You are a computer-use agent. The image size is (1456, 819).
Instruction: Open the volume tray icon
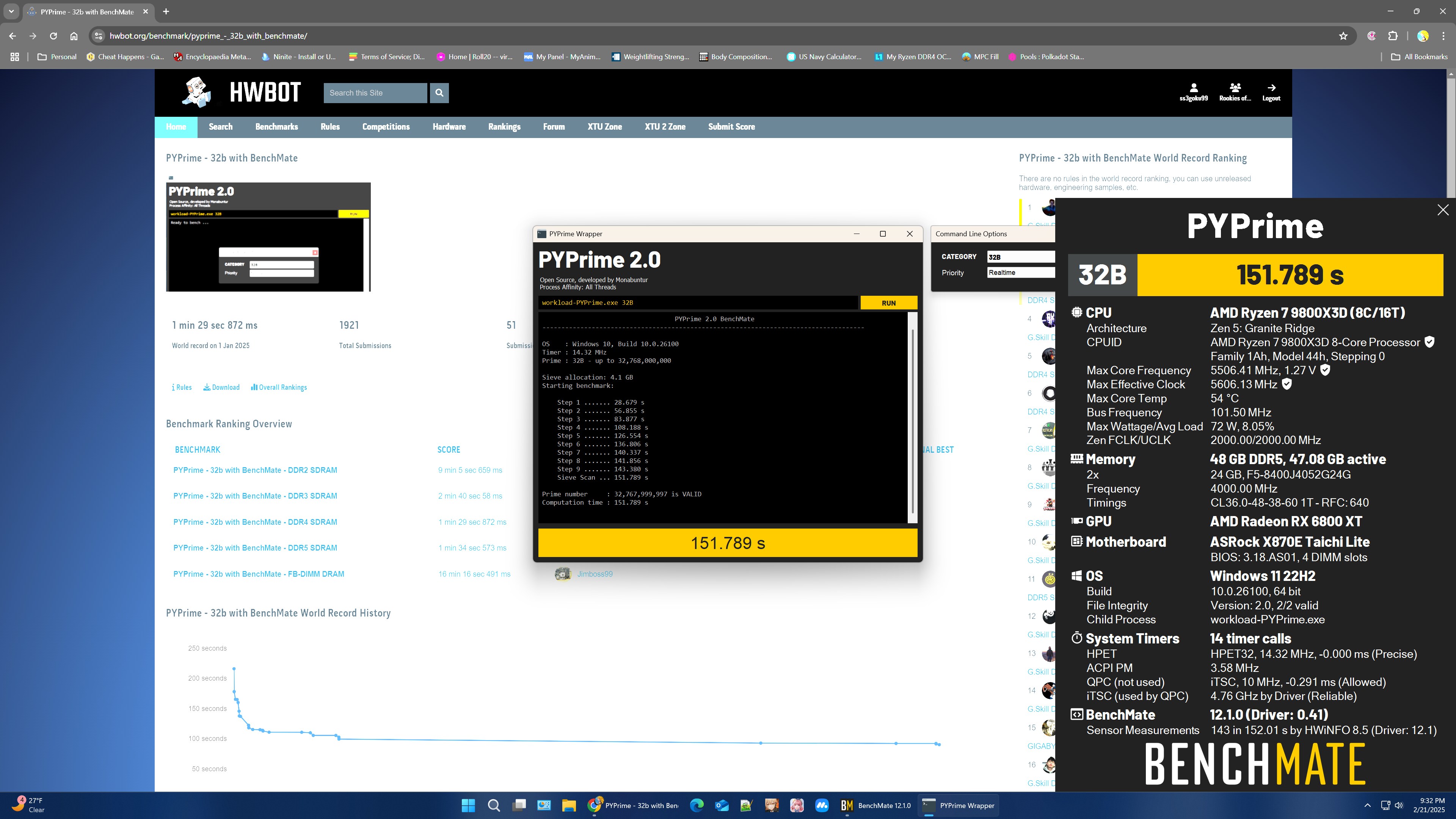tap(1399, 805)
